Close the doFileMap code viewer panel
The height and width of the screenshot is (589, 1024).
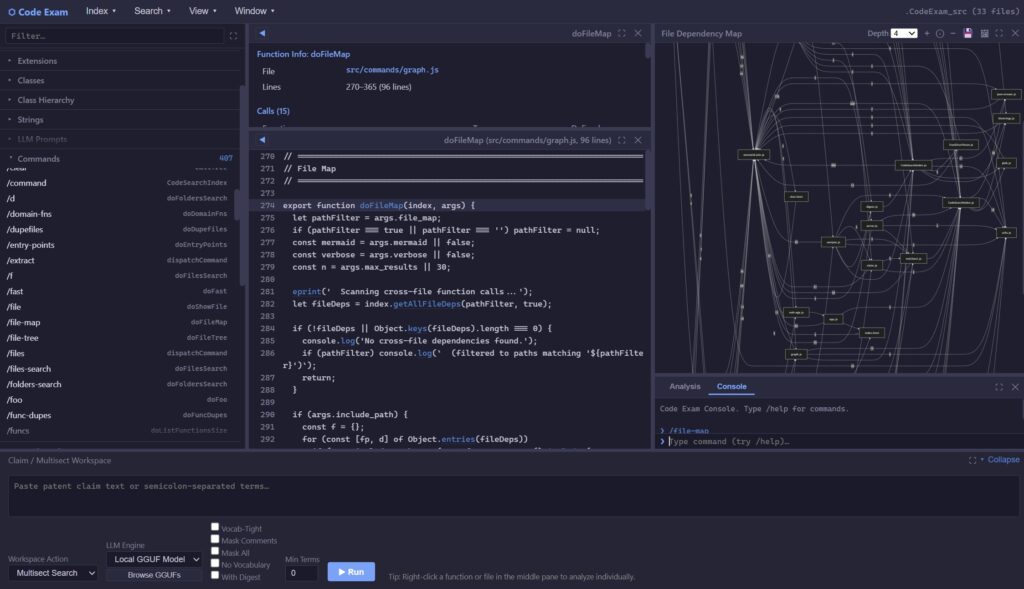[x=638, y=140]
